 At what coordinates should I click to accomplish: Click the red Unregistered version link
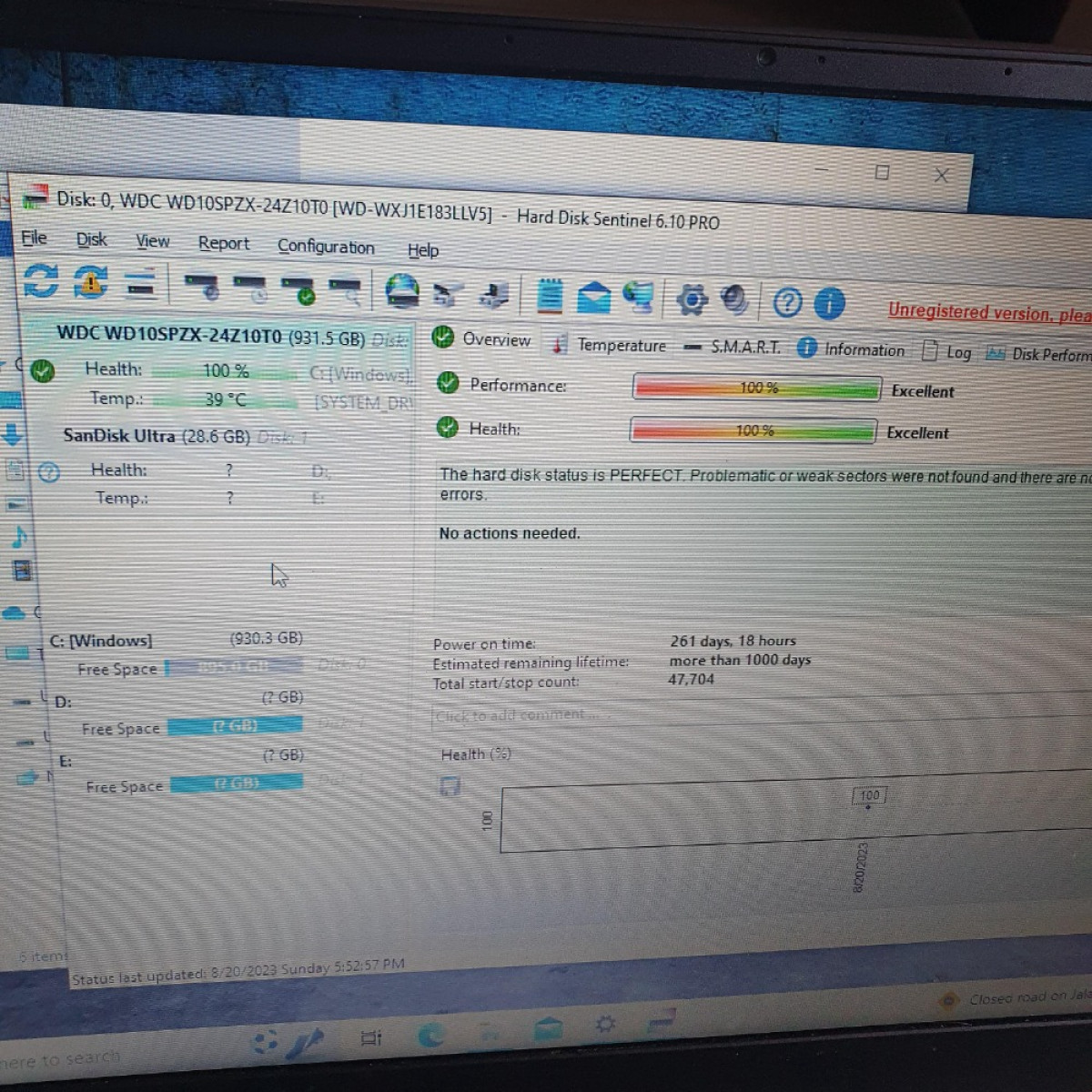(x=989, y=312)
